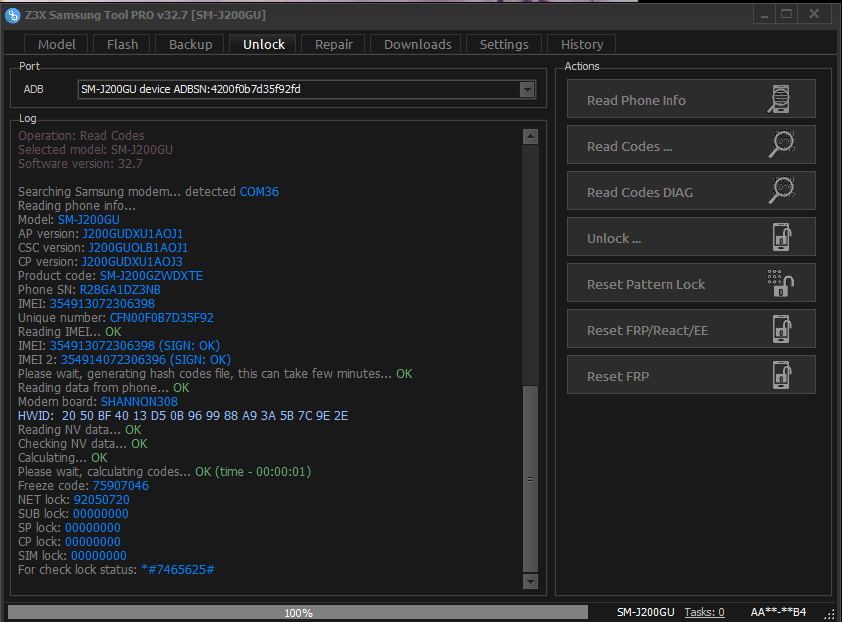Image resolution: width=842 pixels, height=622 pixels.
Task: Click the phone lock icon on Reset FRP/React/EE
Action: pyautogui.click(x=782, y=329)
